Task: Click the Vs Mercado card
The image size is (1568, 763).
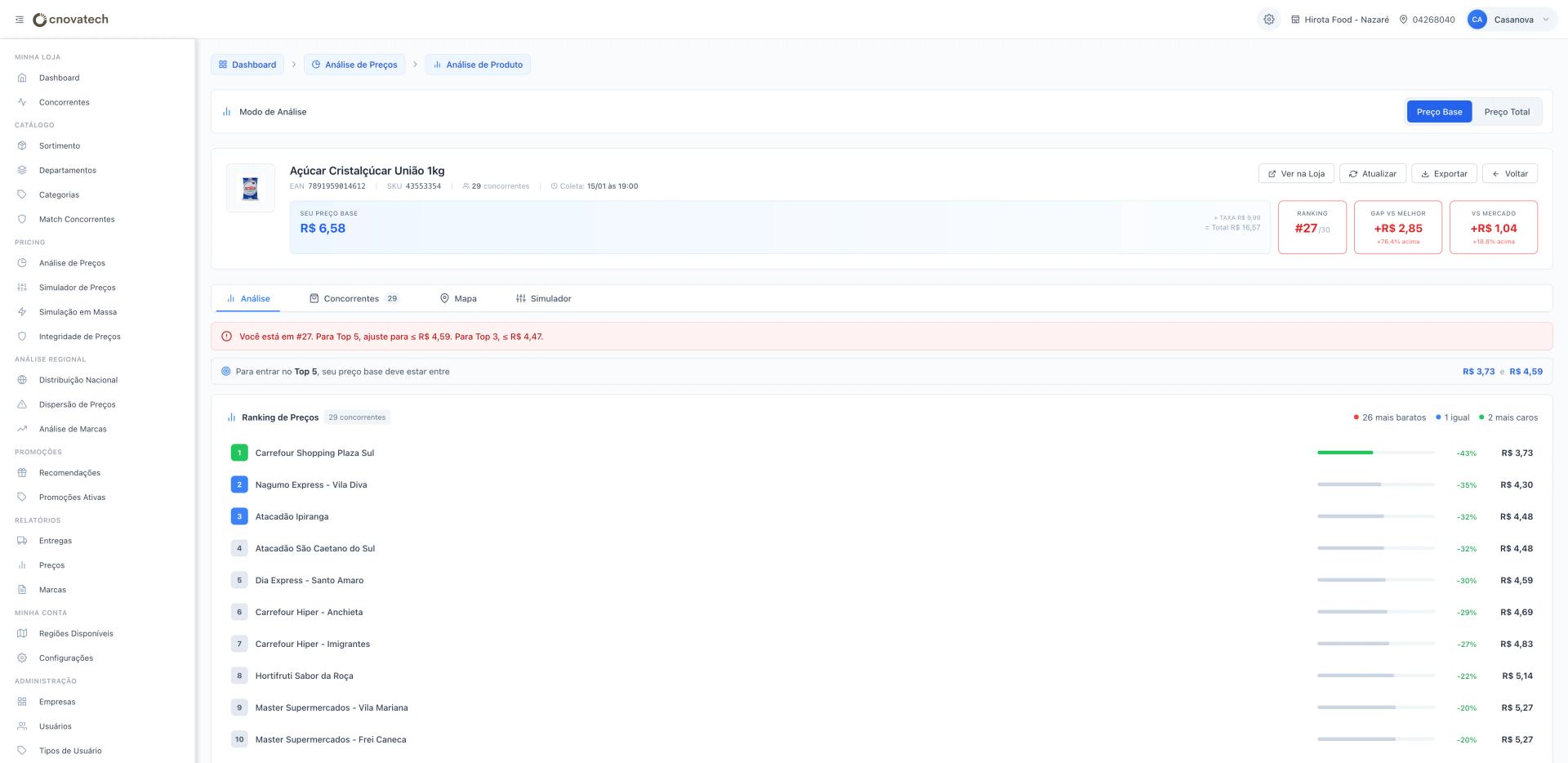Action: pos(1494,227)
